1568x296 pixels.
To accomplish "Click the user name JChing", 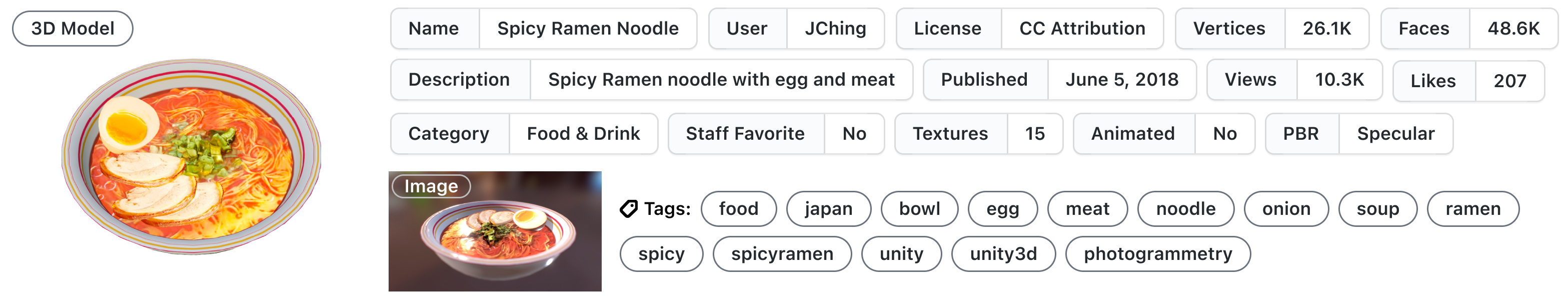I will [x=835, y=29].
